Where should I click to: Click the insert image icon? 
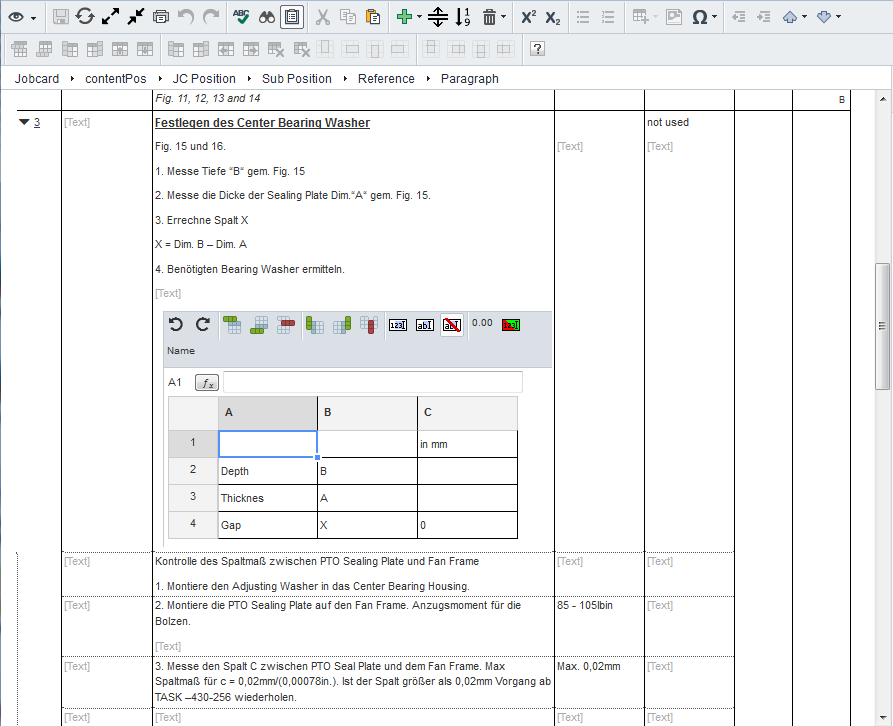[x=674, y=17]
